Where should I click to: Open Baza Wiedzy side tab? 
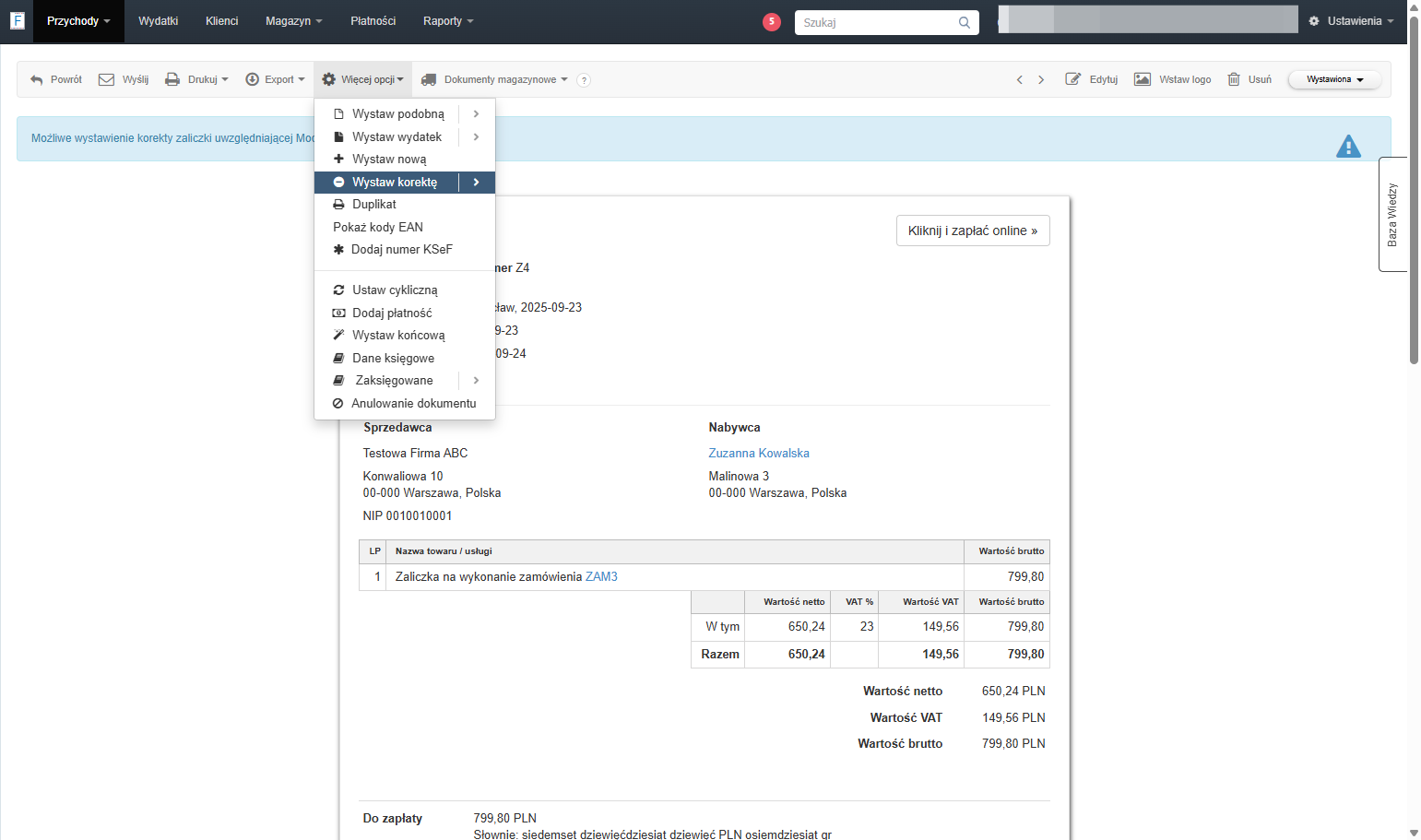[x=1392, y=215]
